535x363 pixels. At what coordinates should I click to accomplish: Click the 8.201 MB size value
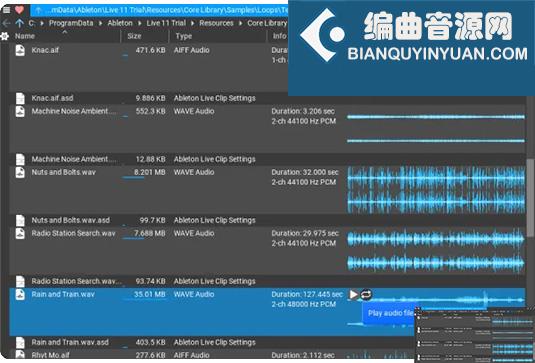click(150, 172)
